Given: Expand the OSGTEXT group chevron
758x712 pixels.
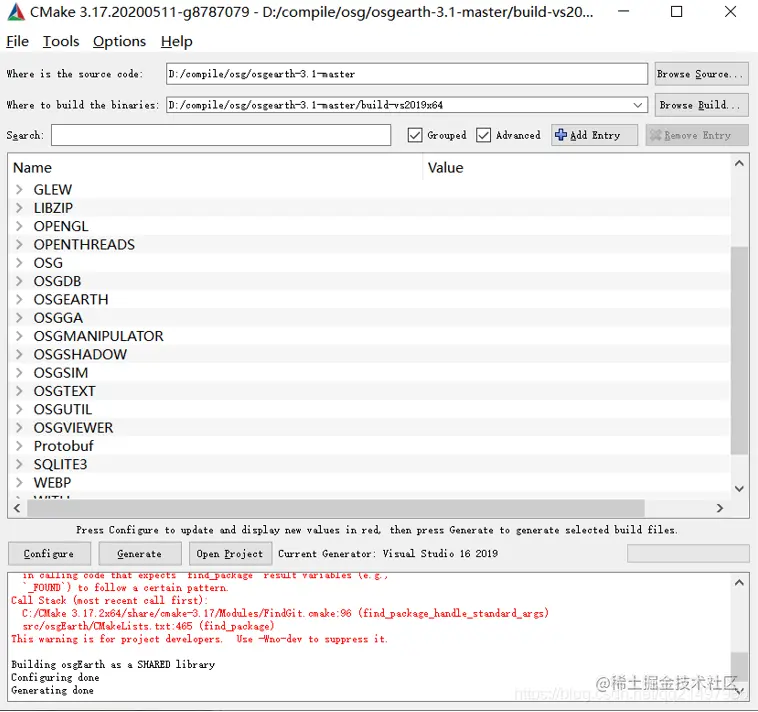Looking at the screenshot, I should (19, 391).
